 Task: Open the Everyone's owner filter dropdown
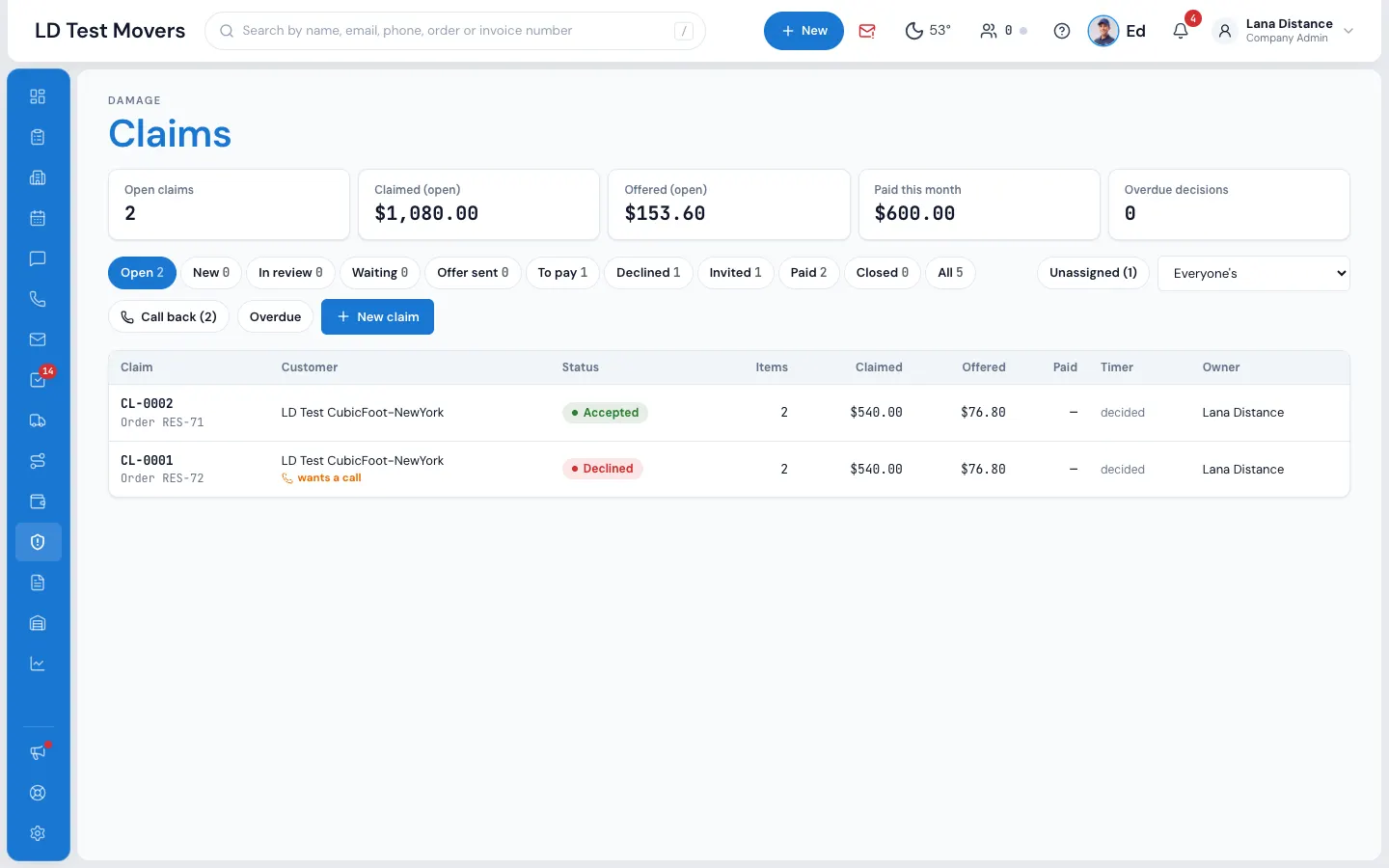1253,273
